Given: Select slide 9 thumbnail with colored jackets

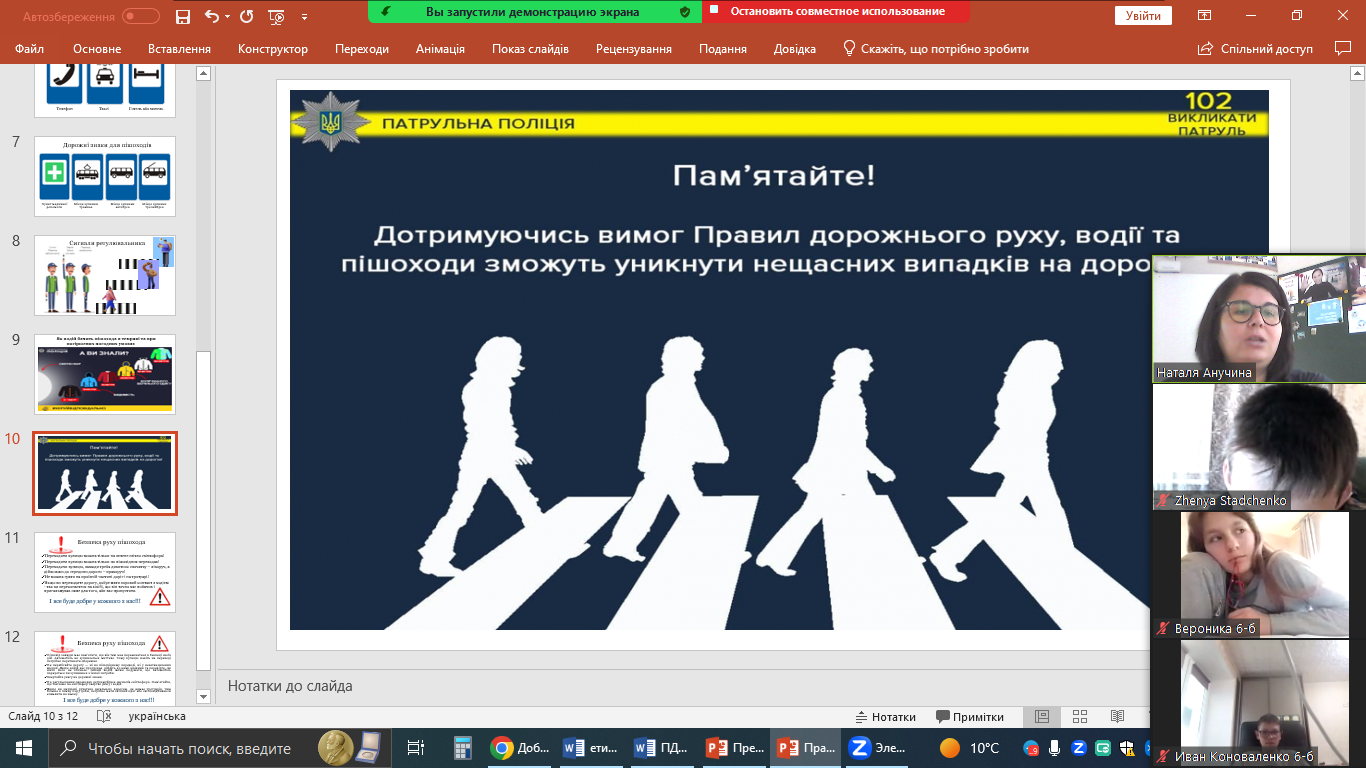Looking at the screenshot, I should [105, 374].
